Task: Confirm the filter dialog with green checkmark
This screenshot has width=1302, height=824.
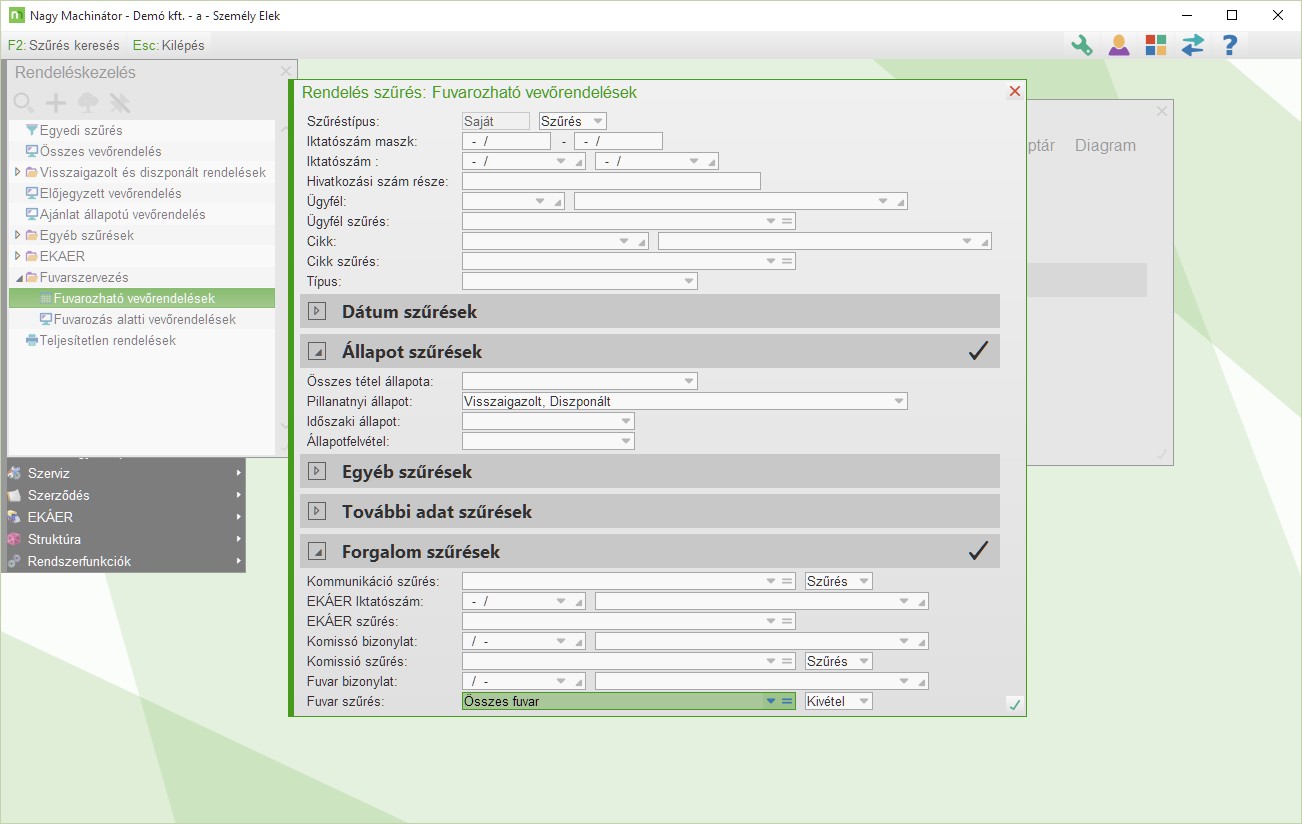Action: pyautogui.click(x=1015, y=705)
